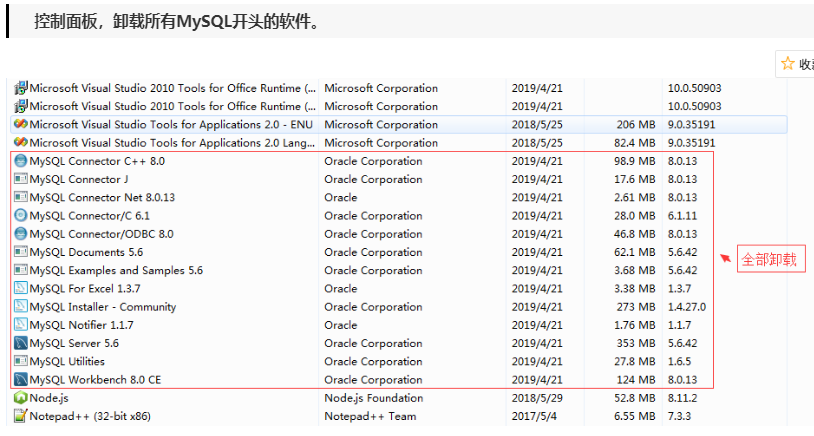Screen dimensions: 814x436
Task: Click the MySQL Server 5.6 icon
Action: 21,343
